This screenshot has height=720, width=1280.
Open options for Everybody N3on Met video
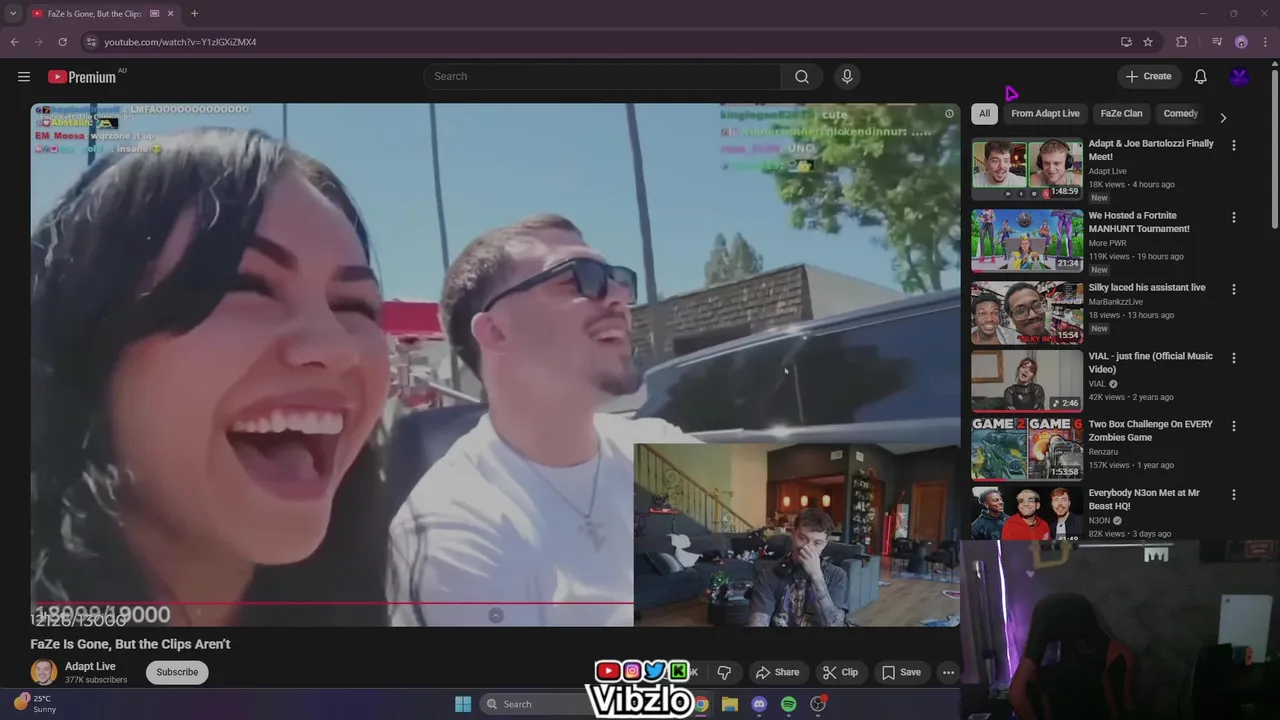click(x=1233, y=494)
